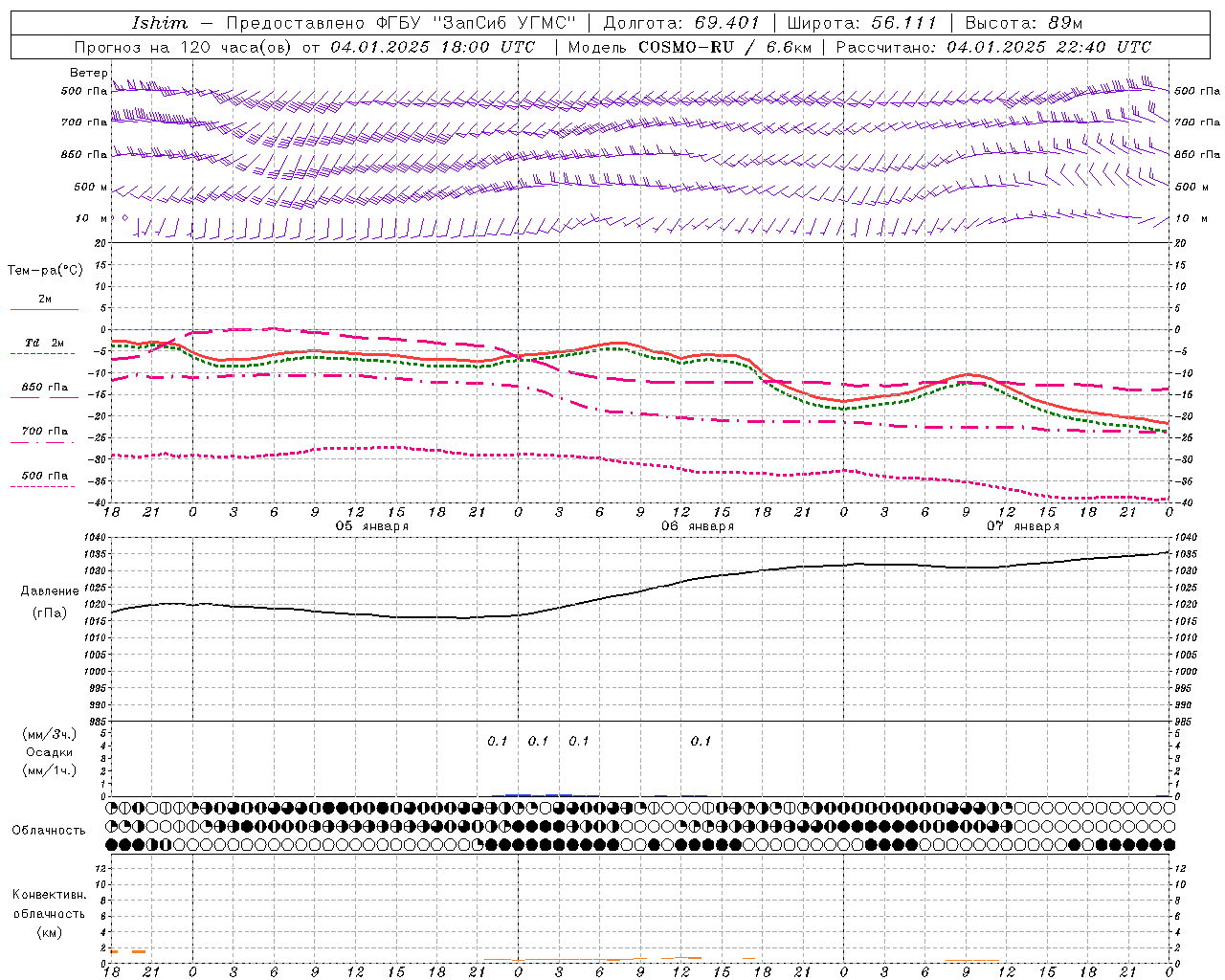Image resolution: width=1225 pixels, height=980 pixels.
Task: Click the "05 января" date label
Action: click(x=372, y=526)
